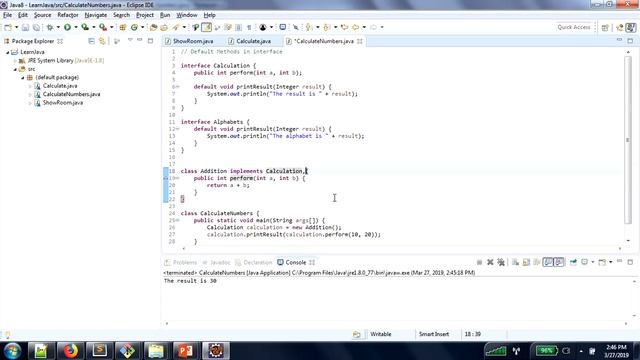Viewport: 640px width, 360px height.
Task: Open the dropdown arrow beside Debug icon
Action: point(58,27)
